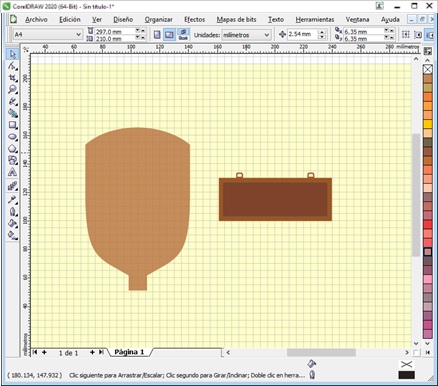Select the Eyedropper tool
The width and height of the screenshot is (438, 386).
12,199
